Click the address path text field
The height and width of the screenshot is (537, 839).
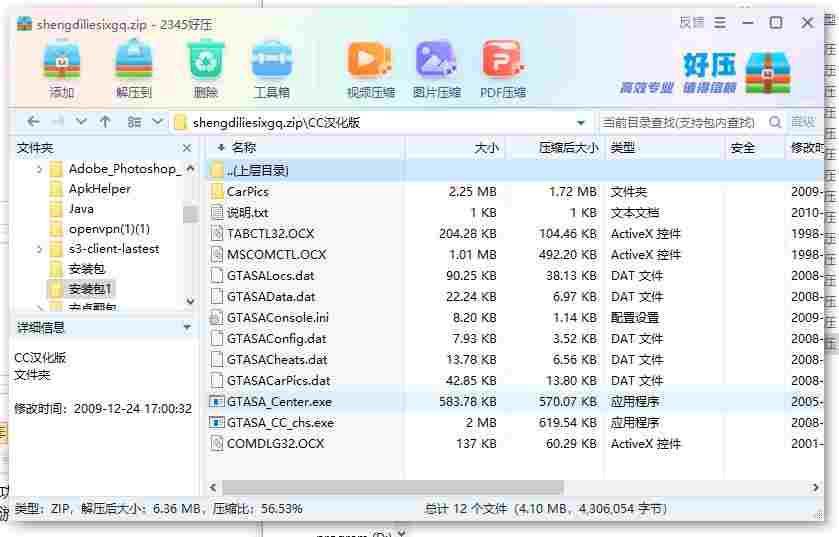pyautogui.click(x=382, y=122)
